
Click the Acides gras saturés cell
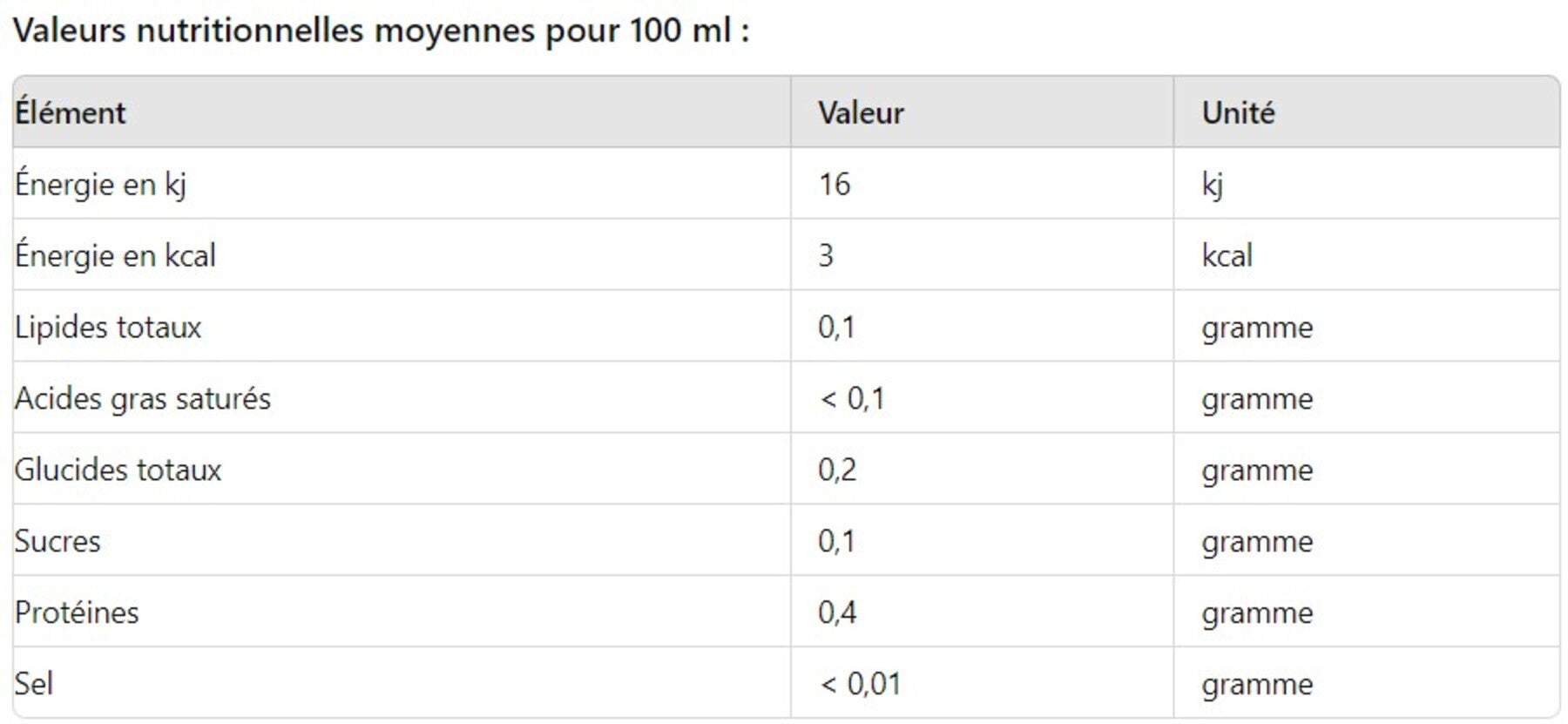pos(143,399)
